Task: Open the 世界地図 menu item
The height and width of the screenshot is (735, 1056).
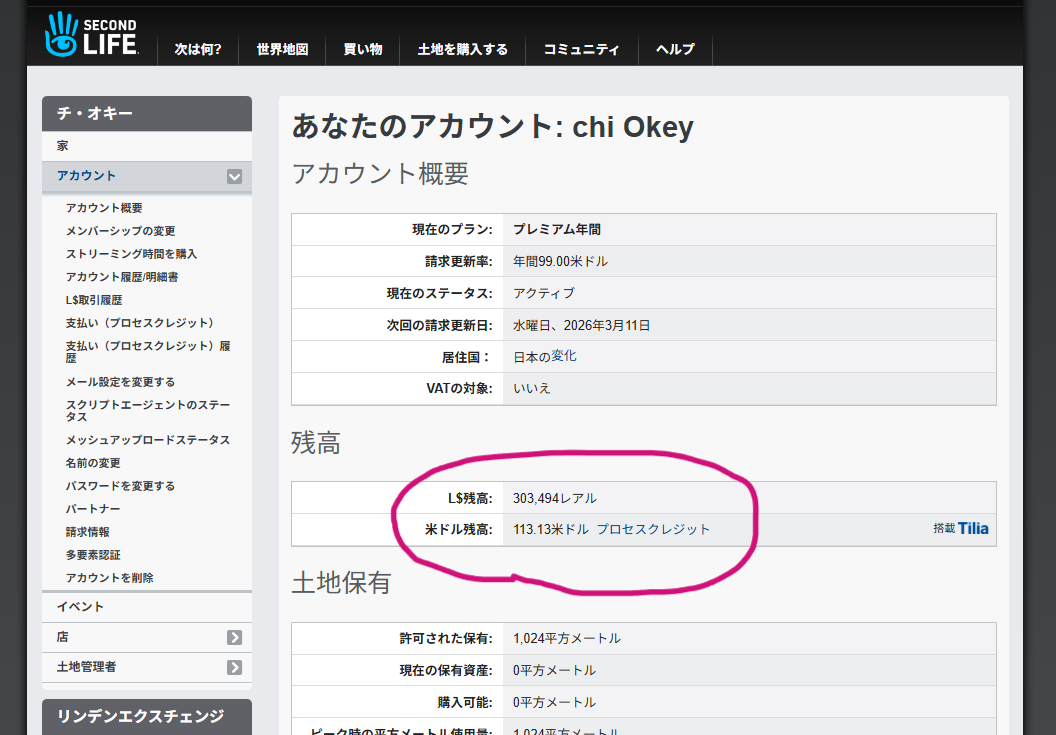Action: point(282,49)
